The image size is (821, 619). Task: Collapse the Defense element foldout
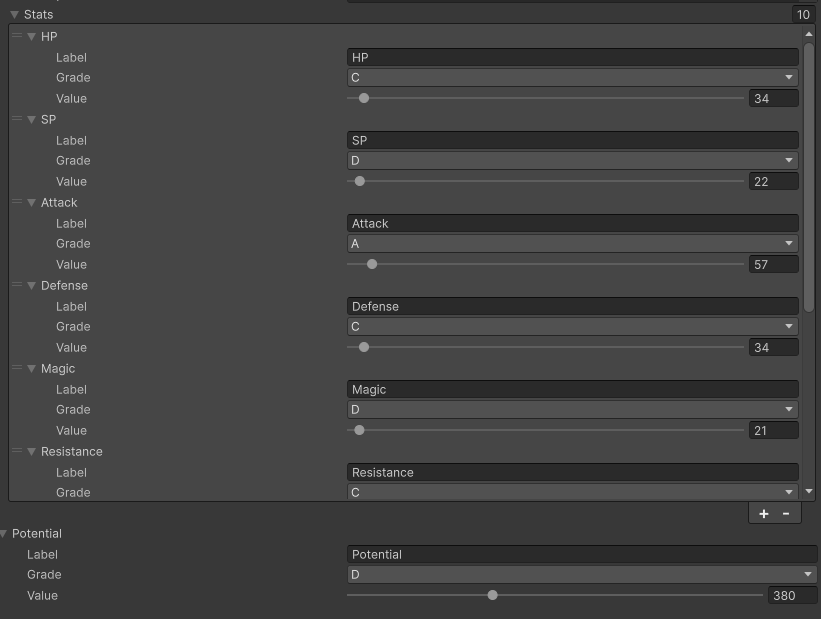pos(32,286)
